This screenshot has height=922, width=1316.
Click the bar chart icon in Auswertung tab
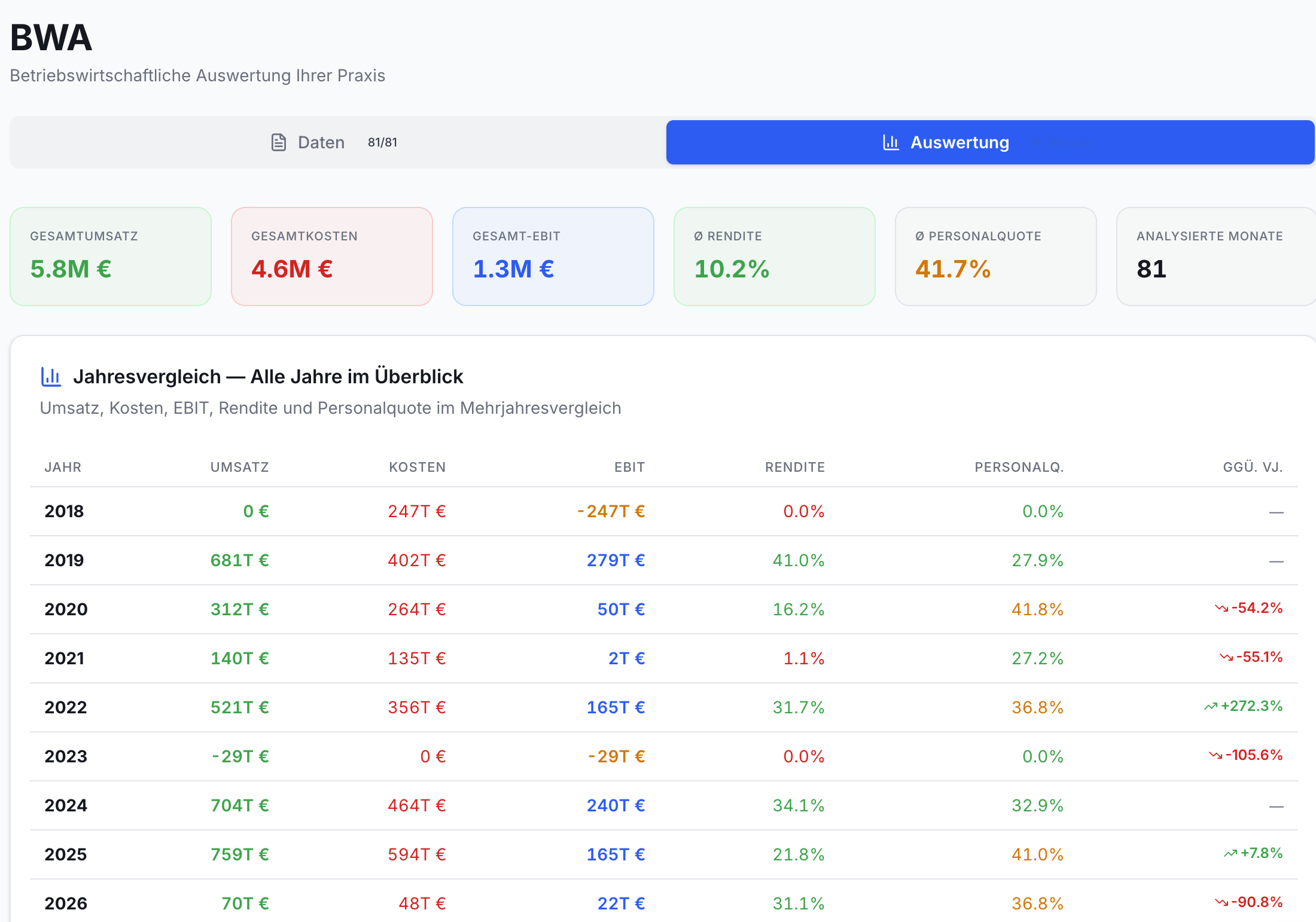891,142
